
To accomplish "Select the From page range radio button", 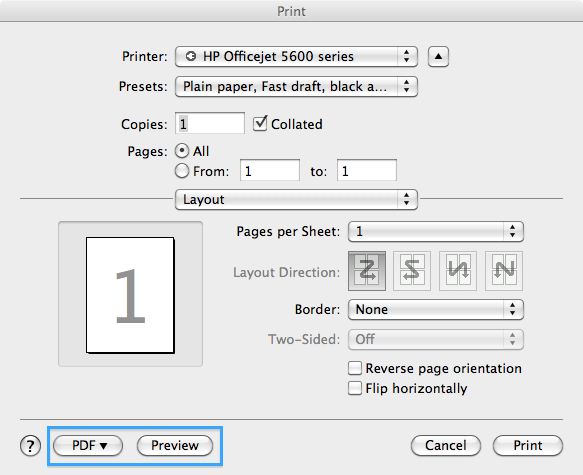I will tap(182, 171).
